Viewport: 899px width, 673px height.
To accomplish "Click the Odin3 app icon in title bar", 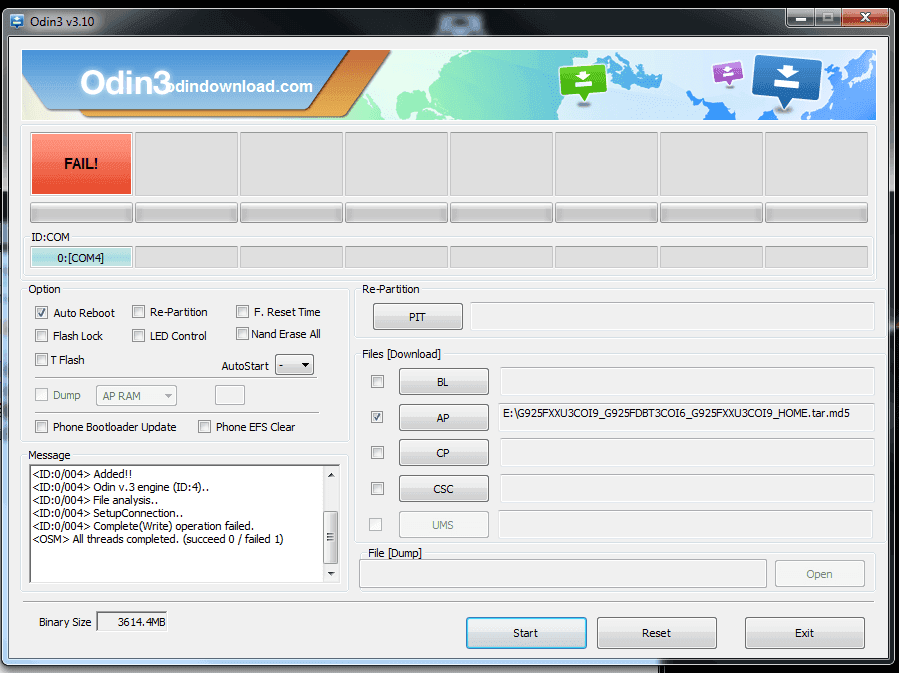I will [17, 22].
